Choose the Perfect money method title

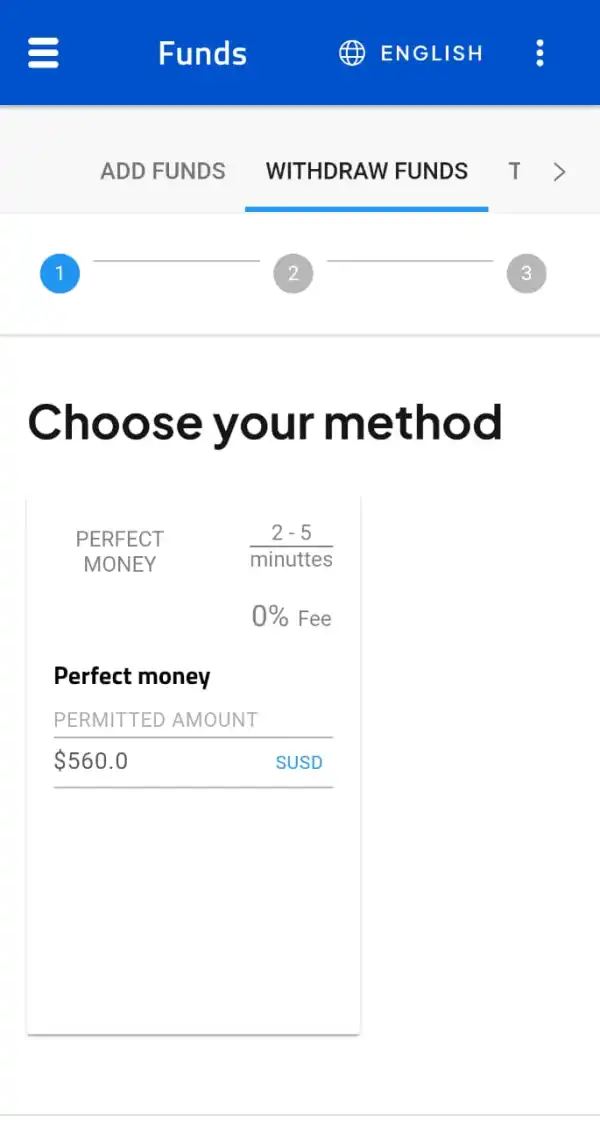coord(132,676)
